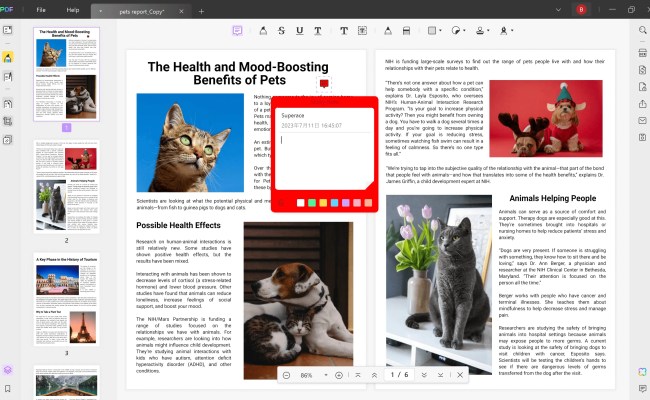Screen dimensions: 650x400
Task: Open the user account avatar B
Action: 581,10
